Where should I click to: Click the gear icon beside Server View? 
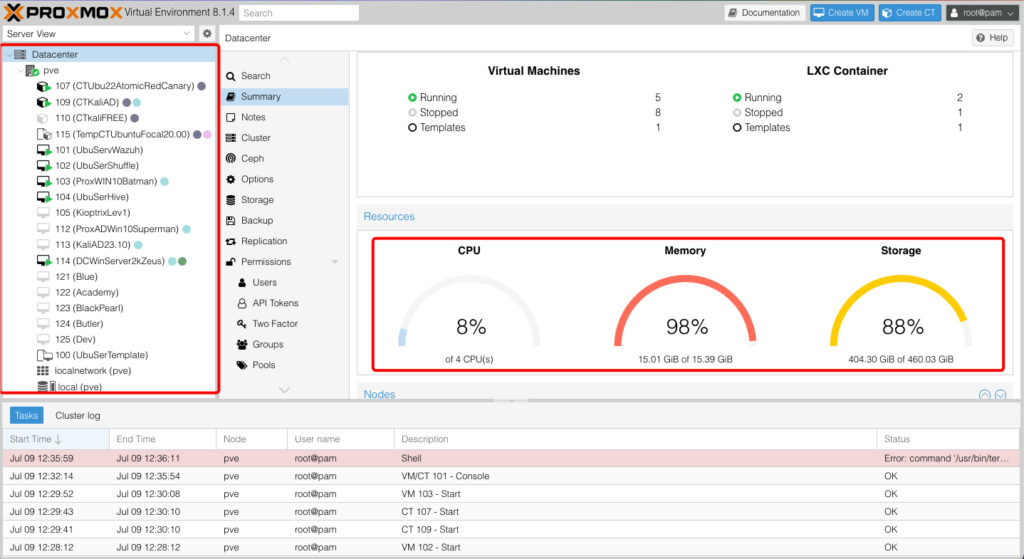pyautogui.click(x=207, y=33)
